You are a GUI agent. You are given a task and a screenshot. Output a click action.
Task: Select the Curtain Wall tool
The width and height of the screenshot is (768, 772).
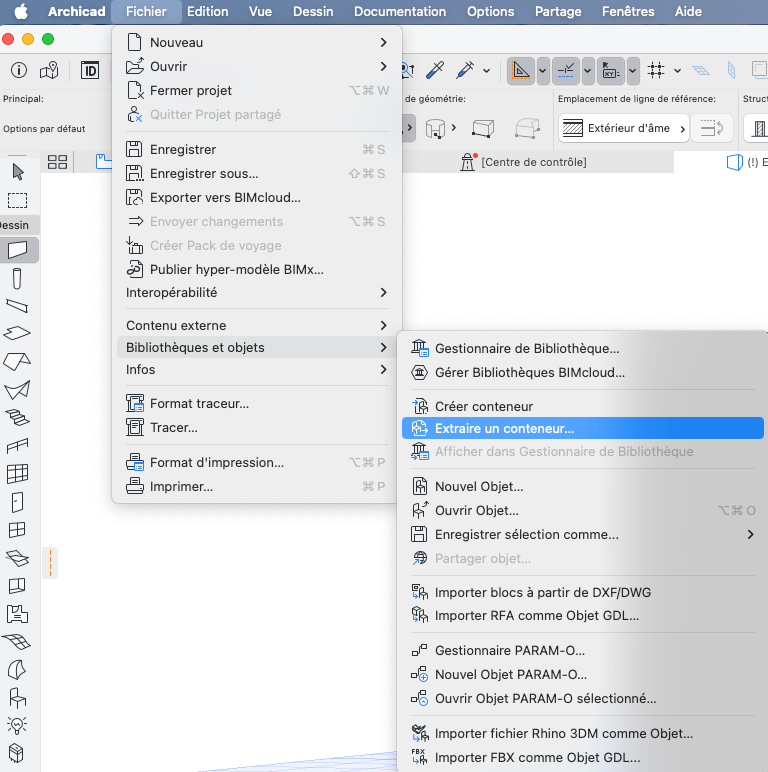tap(17, 474)
